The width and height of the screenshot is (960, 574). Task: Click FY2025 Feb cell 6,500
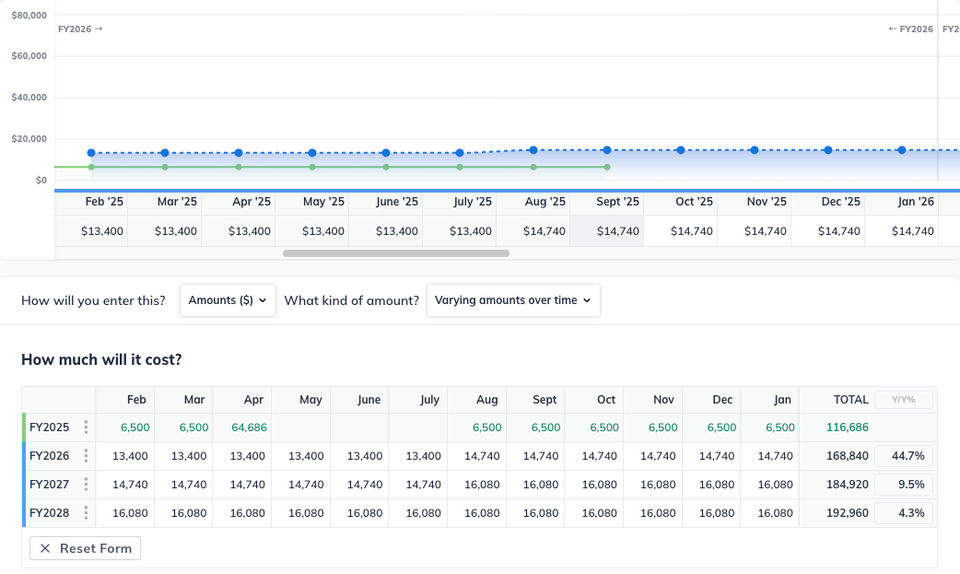click(126, 427)
